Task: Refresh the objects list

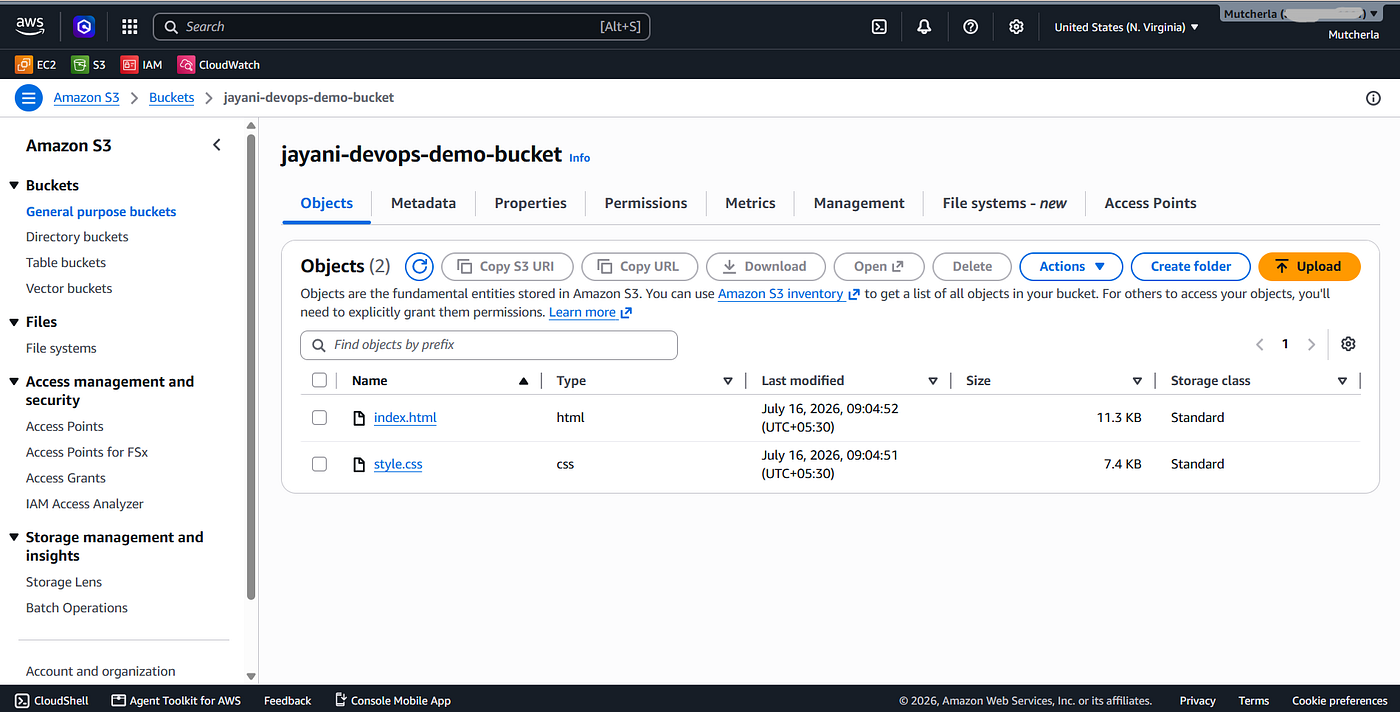Action: coord(419,266)
